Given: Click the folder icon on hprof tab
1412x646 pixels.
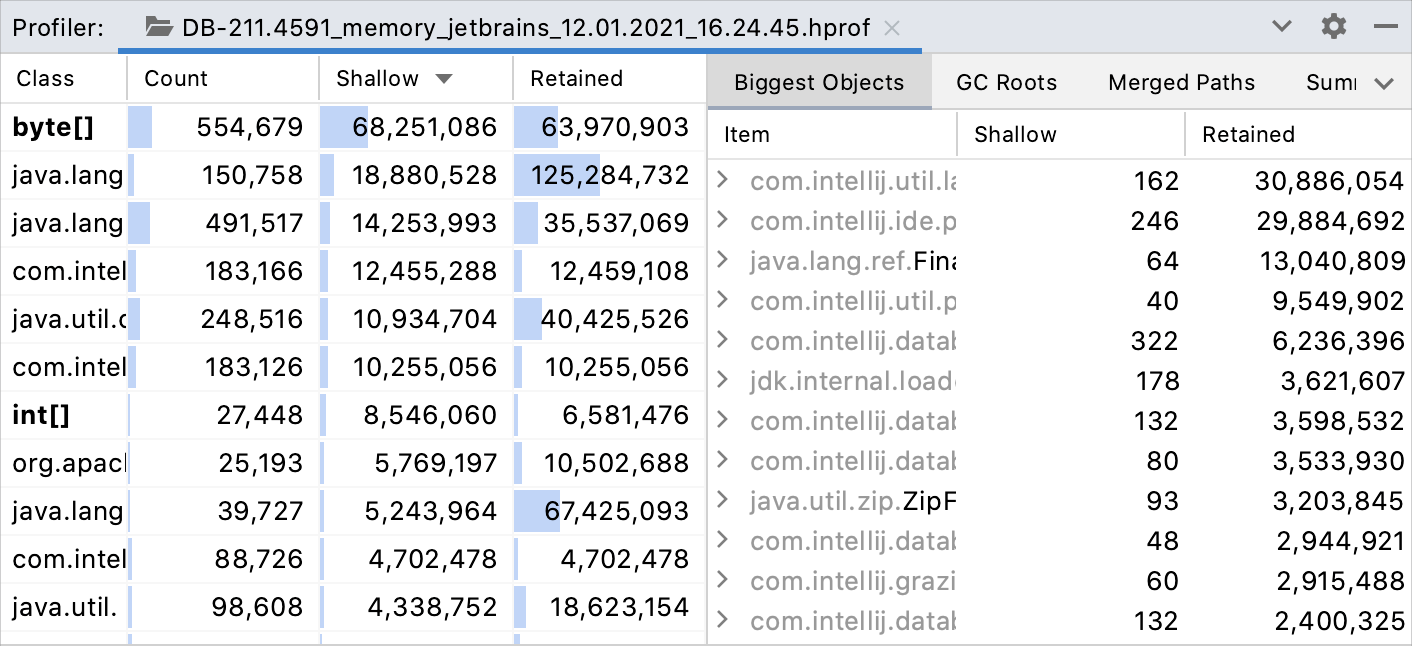Looking at the screenshot, I should tap(159, 27).
